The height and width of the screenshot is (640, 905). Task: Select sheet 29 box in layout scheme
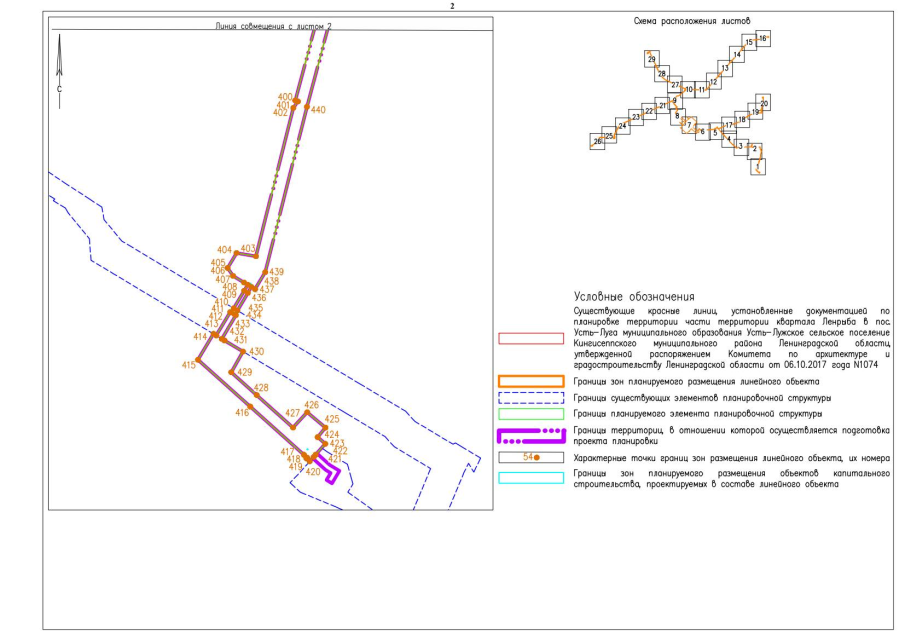(x=652, y=60)
